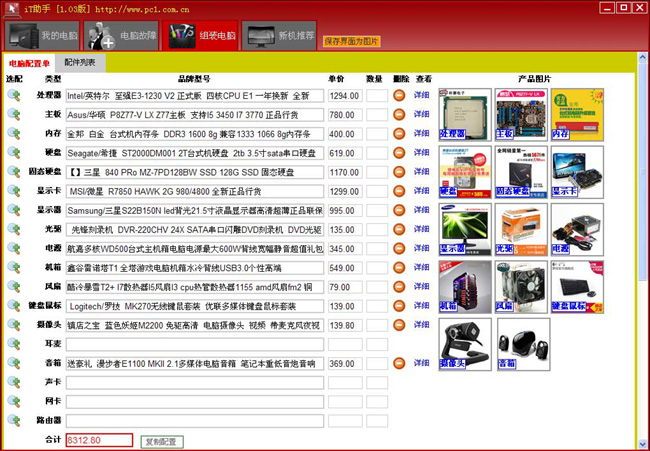Click the 电源 product thumbnail
Image resolution: width=650 pixels, height=451 pixels.
click(x=577, y=229)
